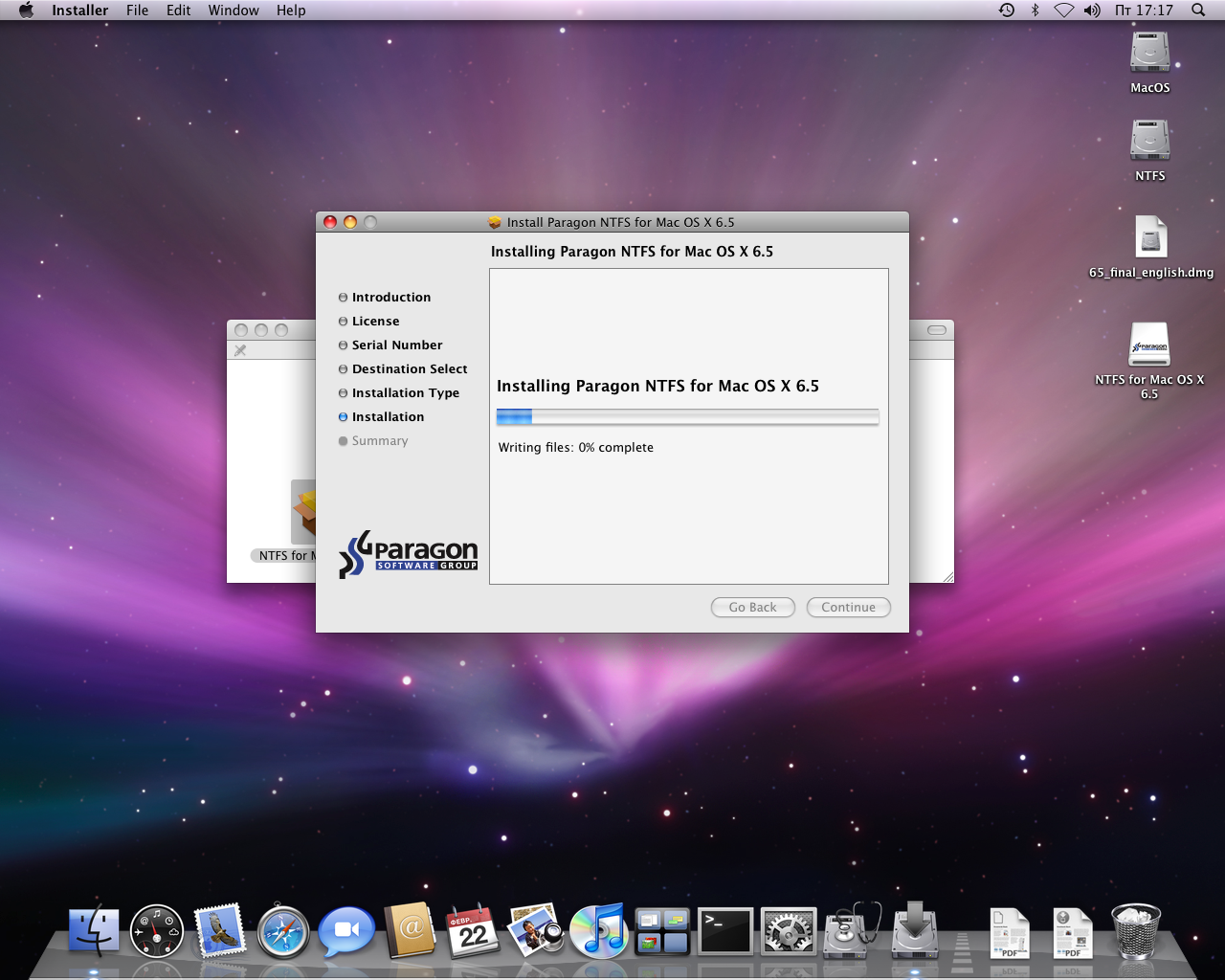Open Preview photo icon in Dock
The image size is (1225, 980).
click(x=535, y=931)
